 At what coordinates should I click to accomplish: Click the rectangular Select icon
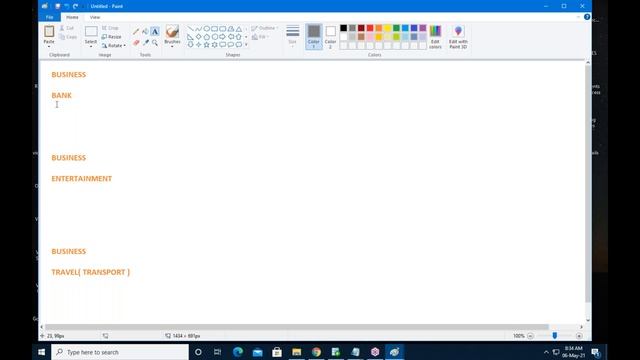91,32
